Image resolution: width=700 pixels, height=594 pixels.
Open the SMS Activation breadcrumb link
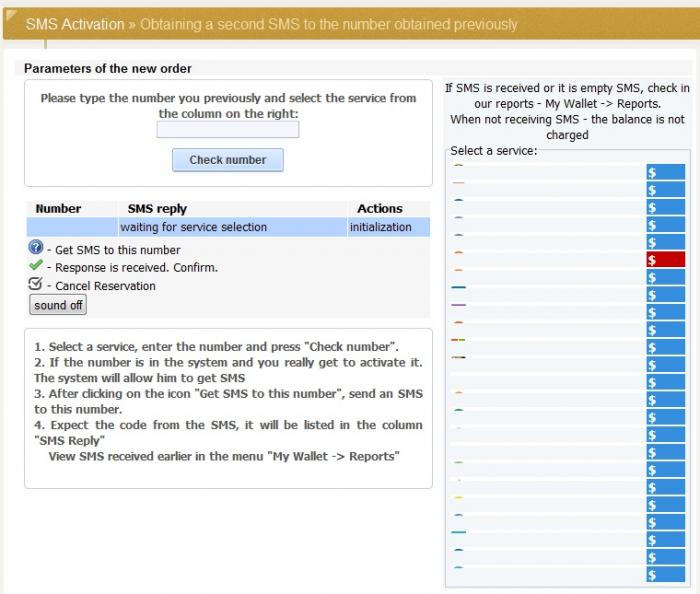75,24
